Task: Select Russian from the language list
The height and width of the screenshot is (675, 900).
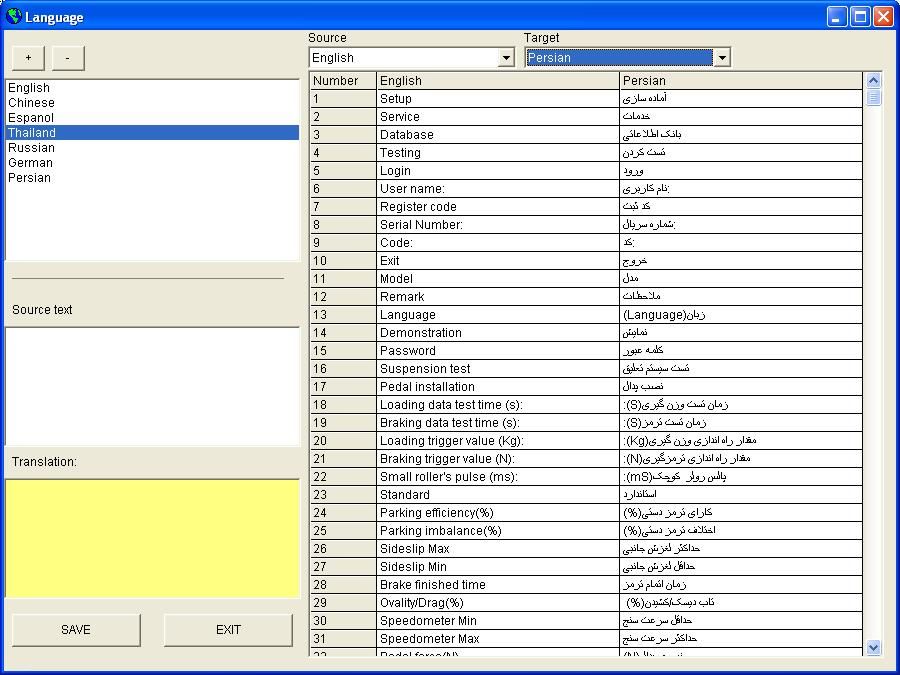Action: [31, 148]
